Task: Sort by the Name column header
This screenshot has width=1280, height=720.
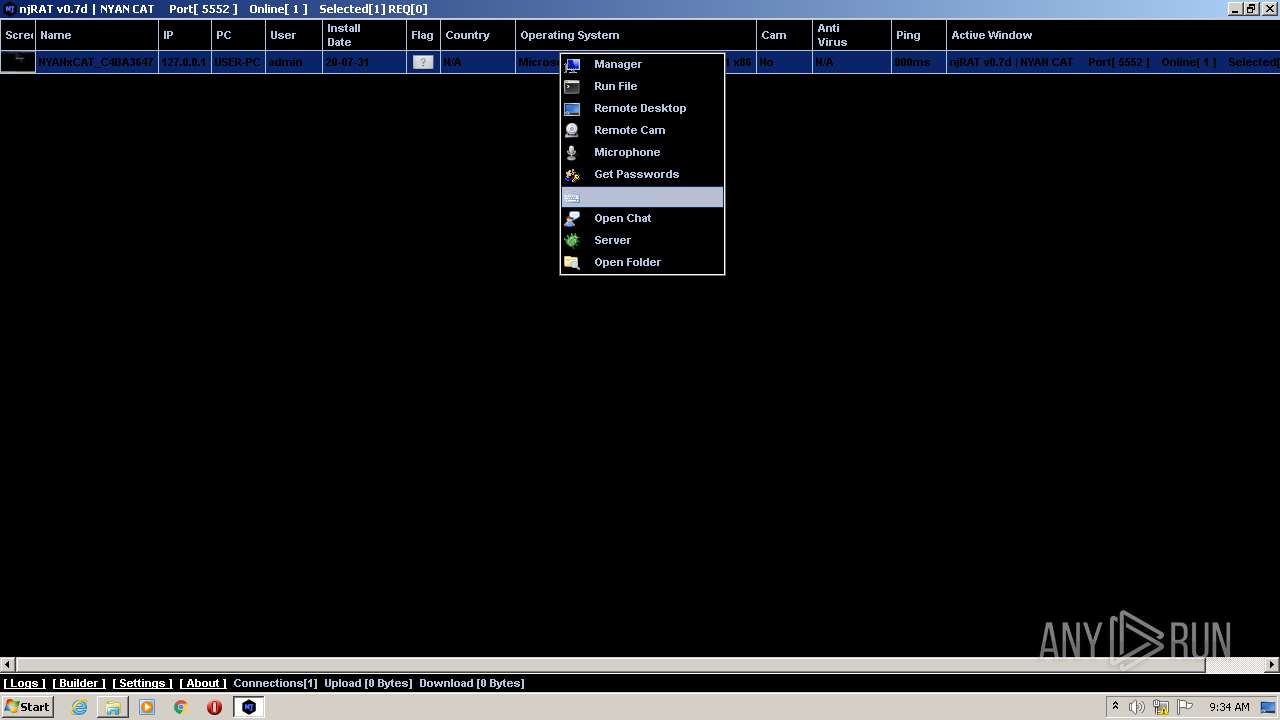Action: (x=97, y=35)
